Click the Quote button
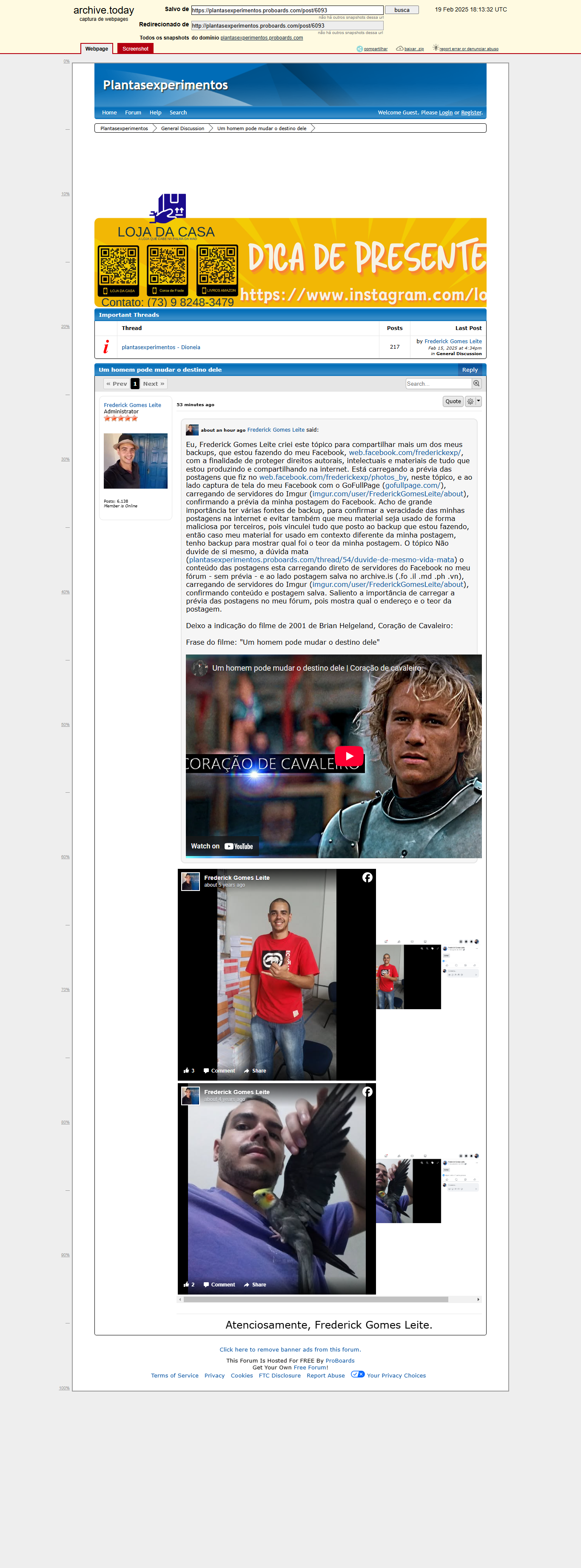 point(453,402)
